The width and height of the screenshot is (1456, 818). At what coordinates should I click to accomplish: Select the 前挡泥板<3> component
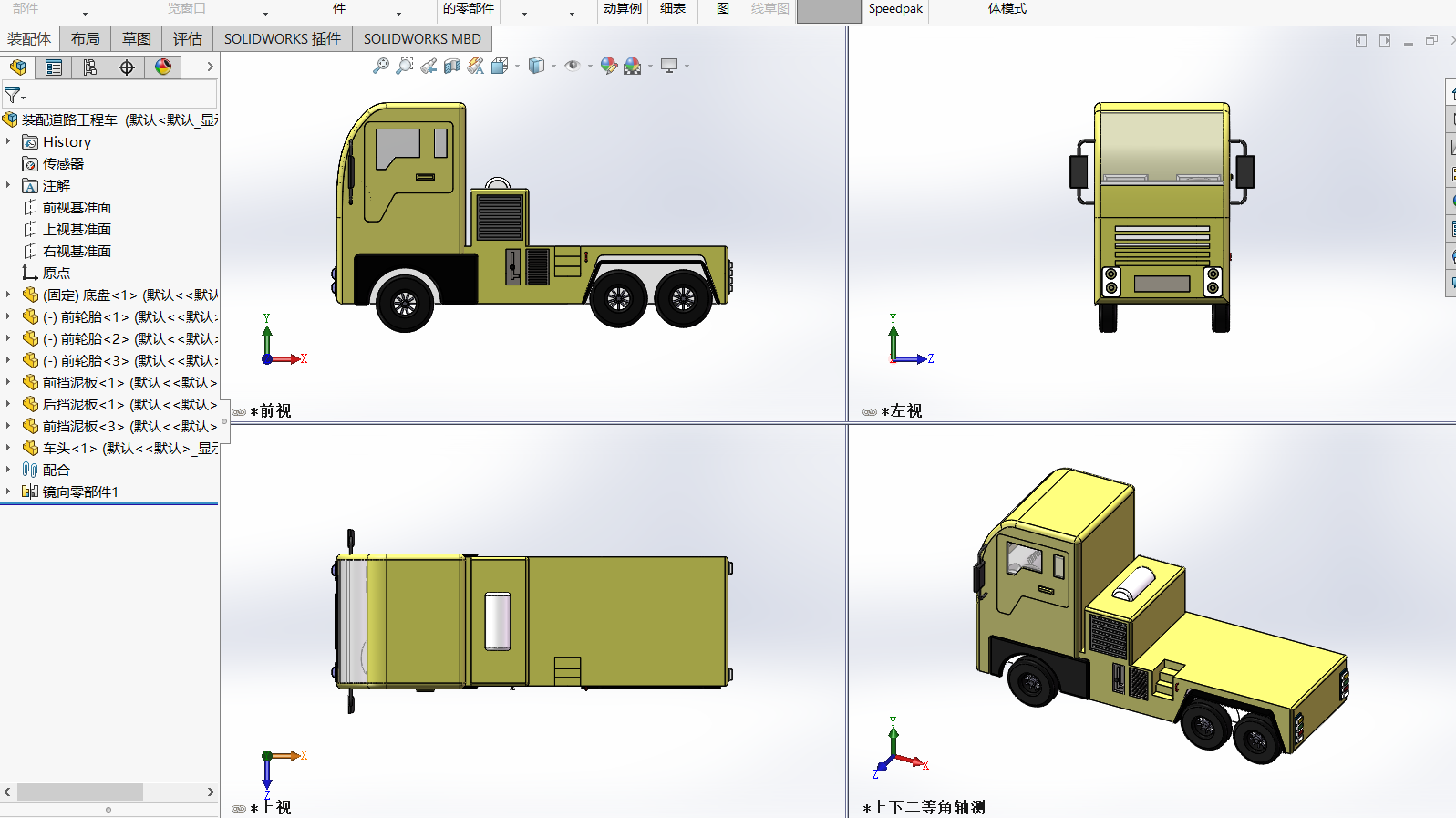[120, 427]
